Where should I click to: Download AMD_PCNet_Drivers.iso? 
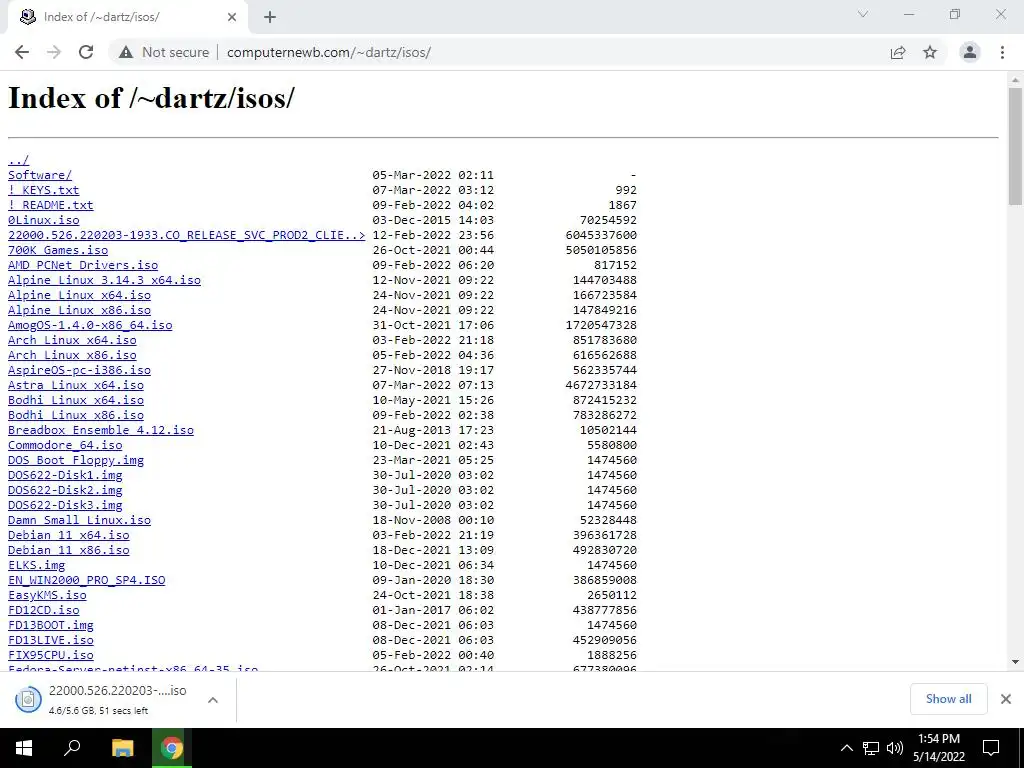83,265
